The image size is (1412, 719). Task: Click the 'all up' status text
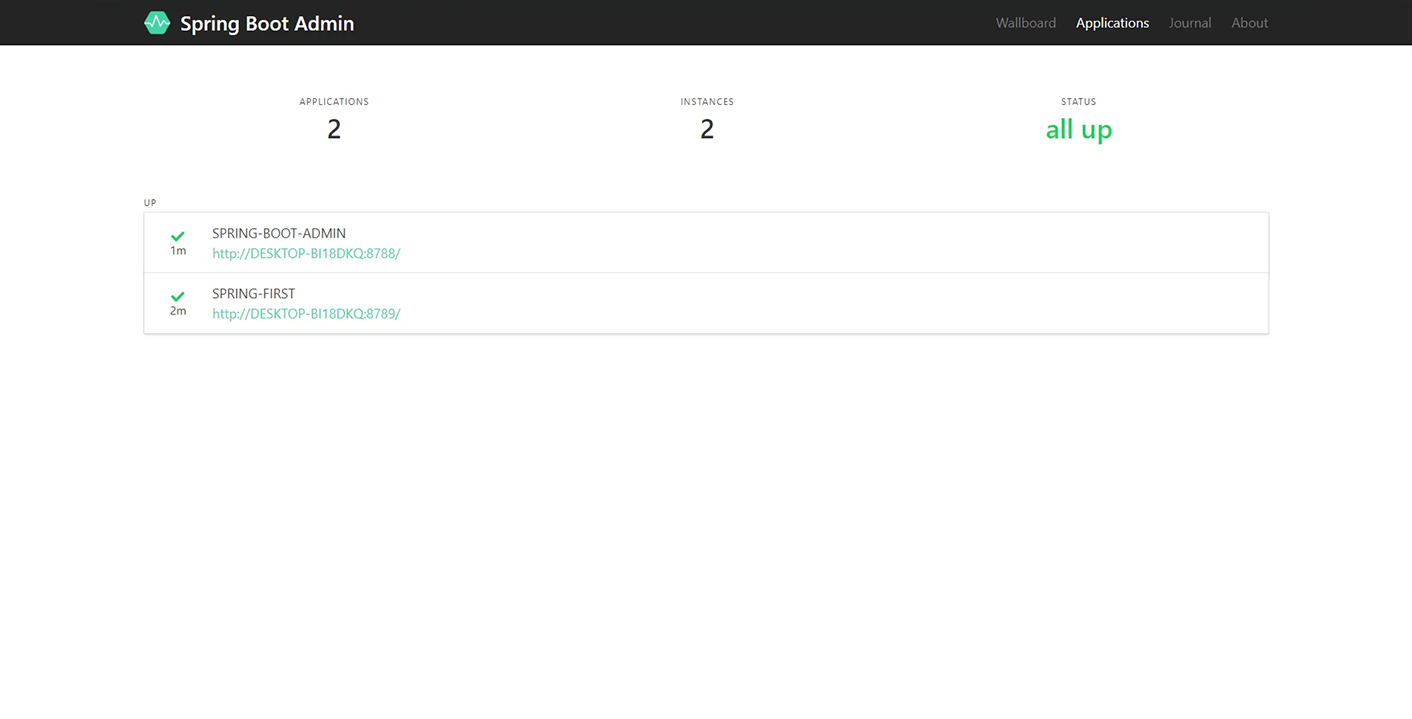(1079, 130)
